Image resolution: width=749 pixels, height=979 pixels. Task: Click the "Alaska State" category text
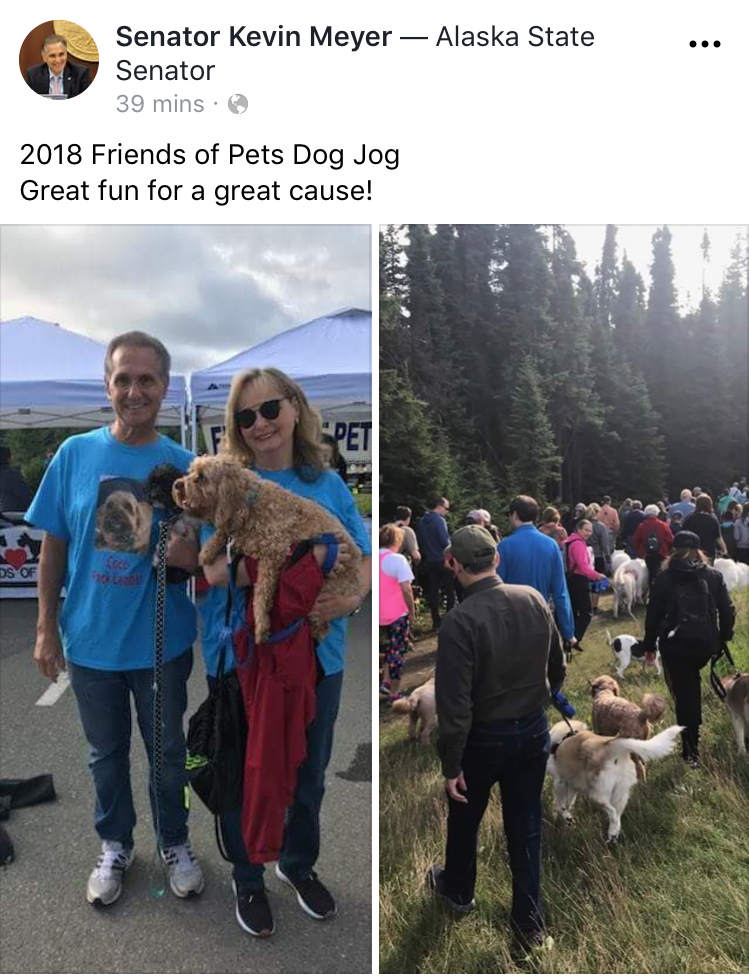pyautogui.click(x=515, y=36)
